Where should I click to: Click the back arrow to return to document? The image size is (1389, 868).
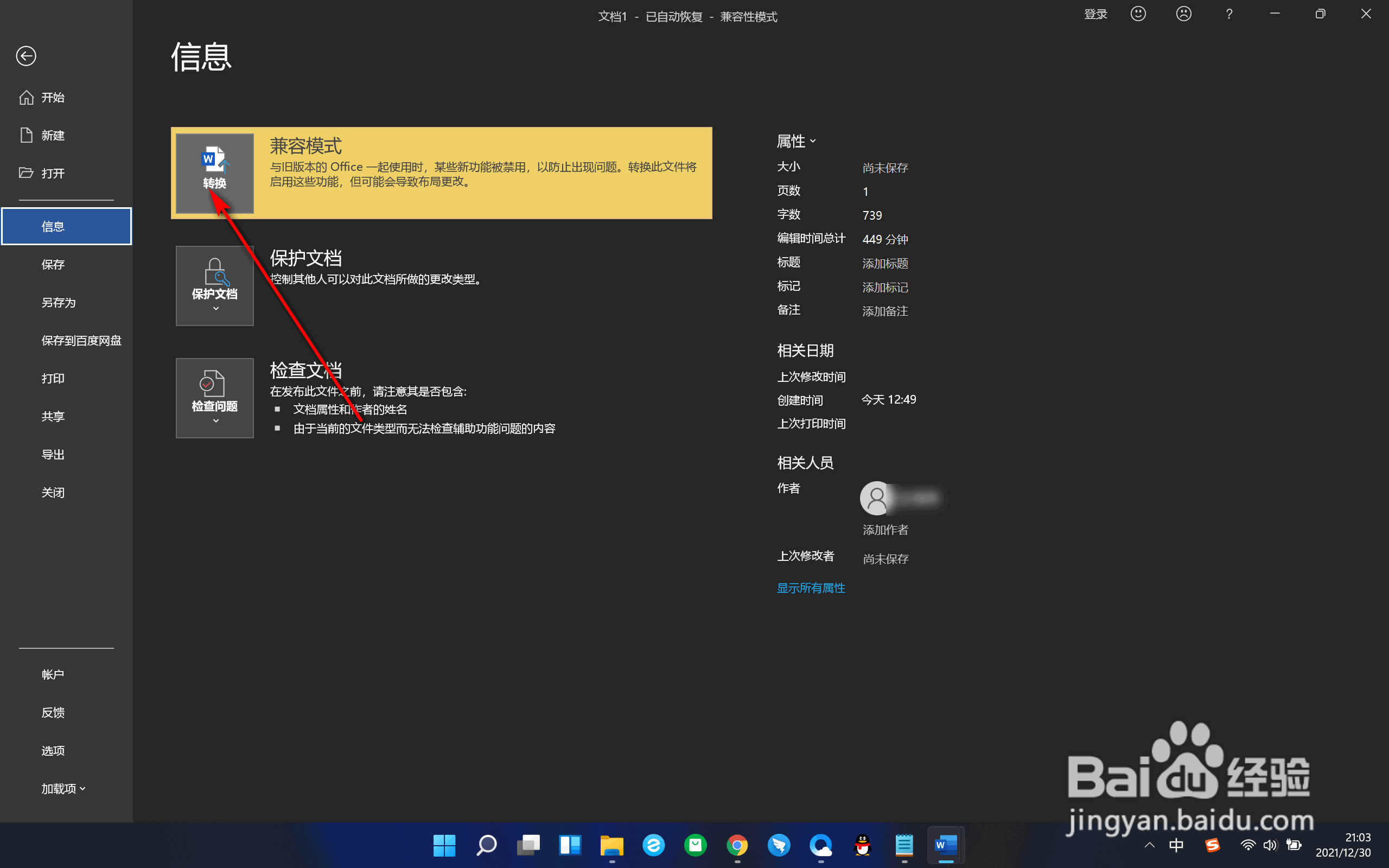26,56
